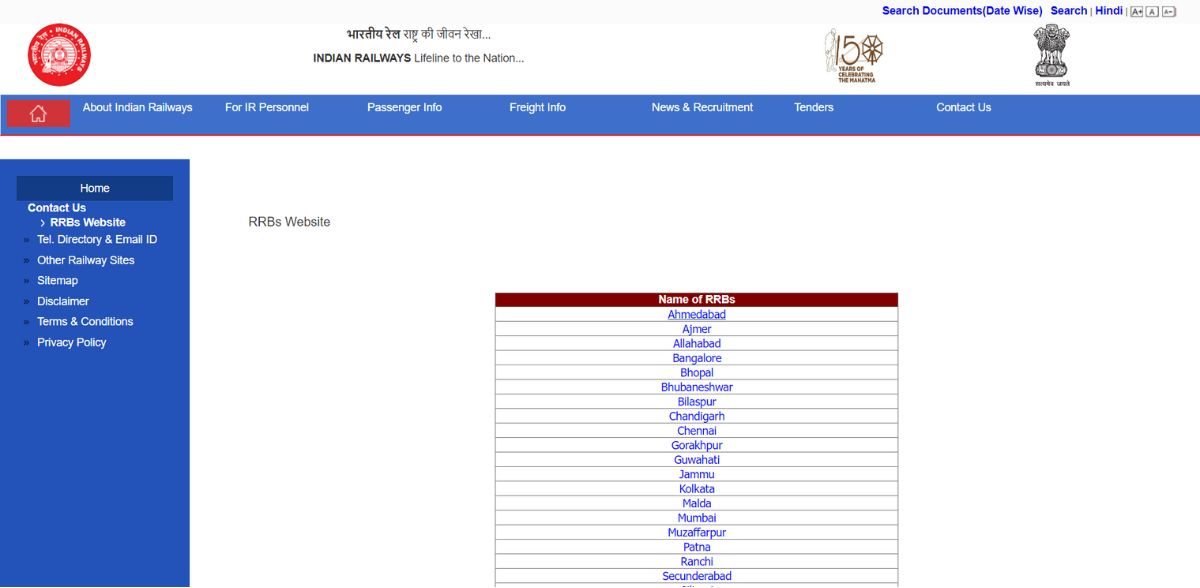Reset font size with plain A icon
Viewport: 1200px width, 588px height.
click(1152, 12)
